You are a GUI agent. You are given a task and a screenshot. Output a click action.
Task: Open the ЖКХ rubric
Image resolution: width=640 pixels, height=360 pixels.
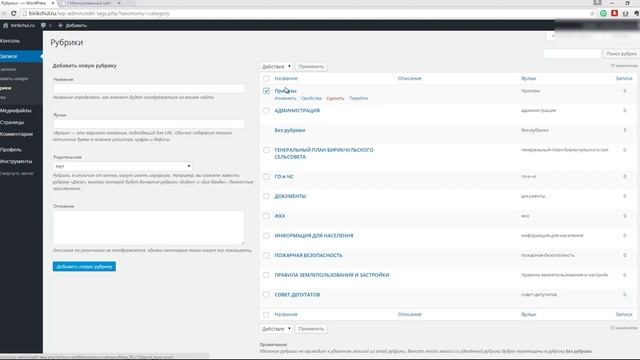(x=280, y=216)
